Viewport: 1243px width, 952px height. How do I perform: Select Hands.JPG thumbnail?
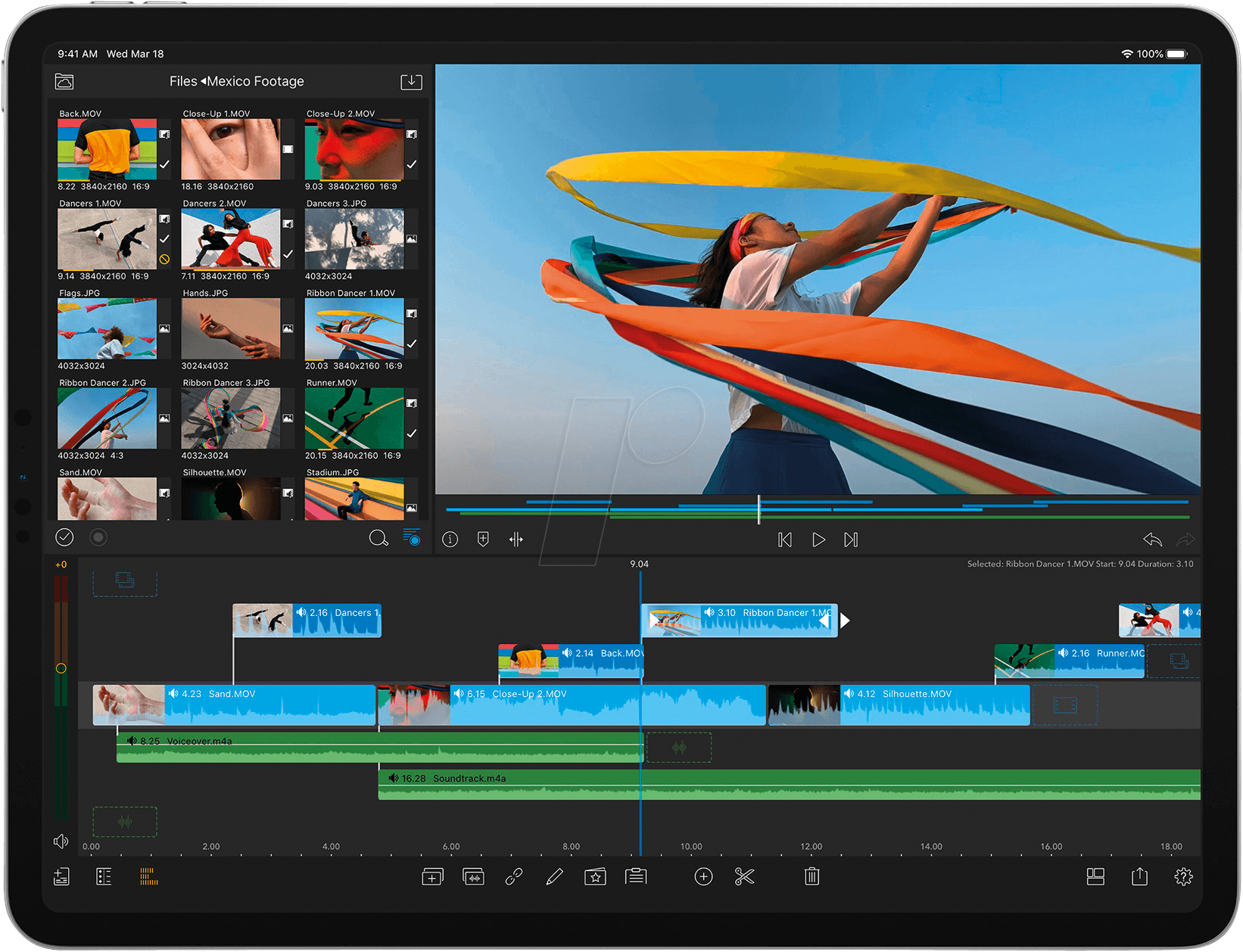pyautogui.click(x=230, y=328)
